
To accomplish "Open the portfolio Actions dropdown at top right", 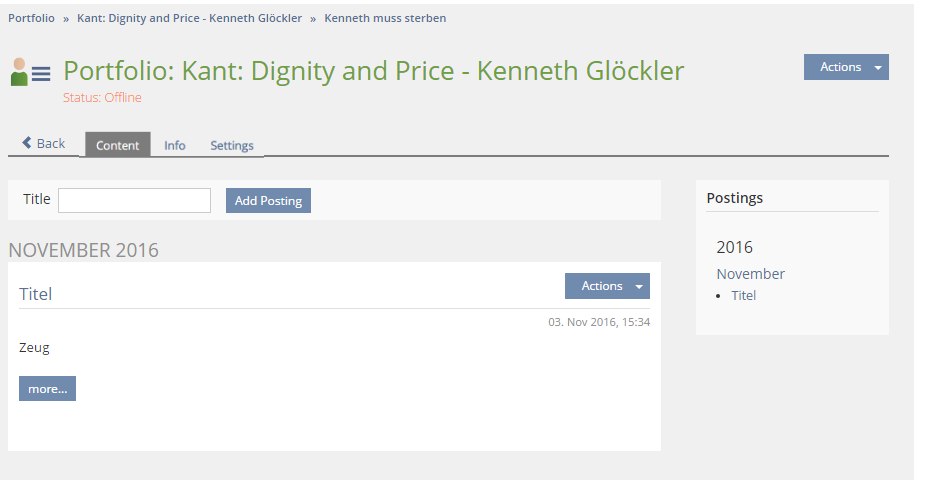I will click(x=846, y=67).
